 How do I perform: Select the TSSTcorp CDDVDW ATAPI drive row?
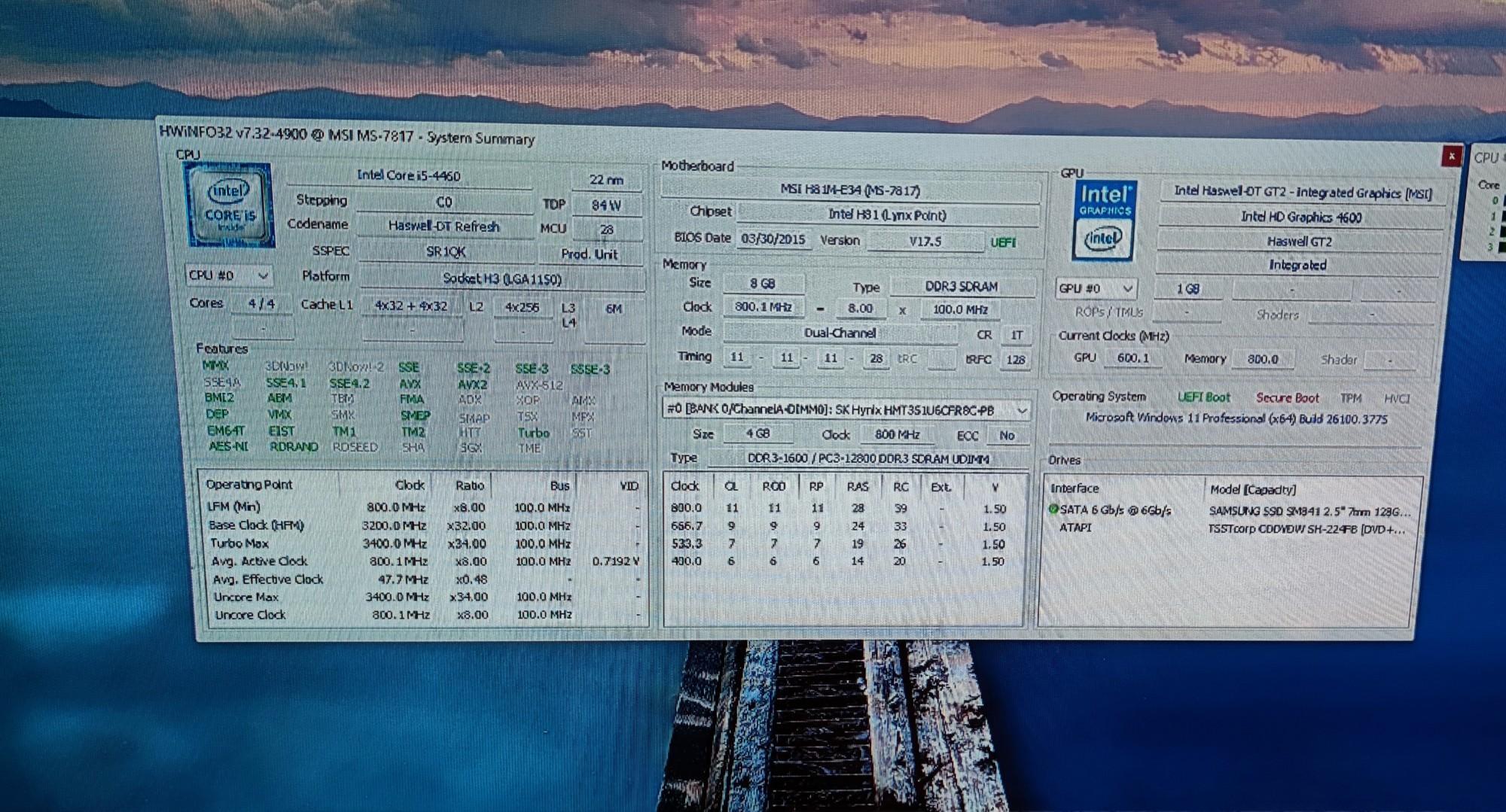1230,528
